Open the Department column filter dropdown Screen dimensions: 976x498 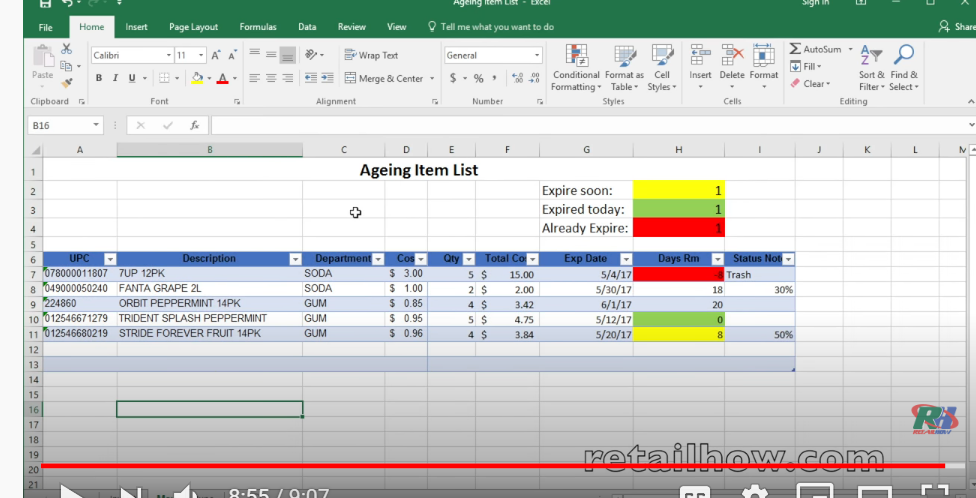tap(377, 259)
